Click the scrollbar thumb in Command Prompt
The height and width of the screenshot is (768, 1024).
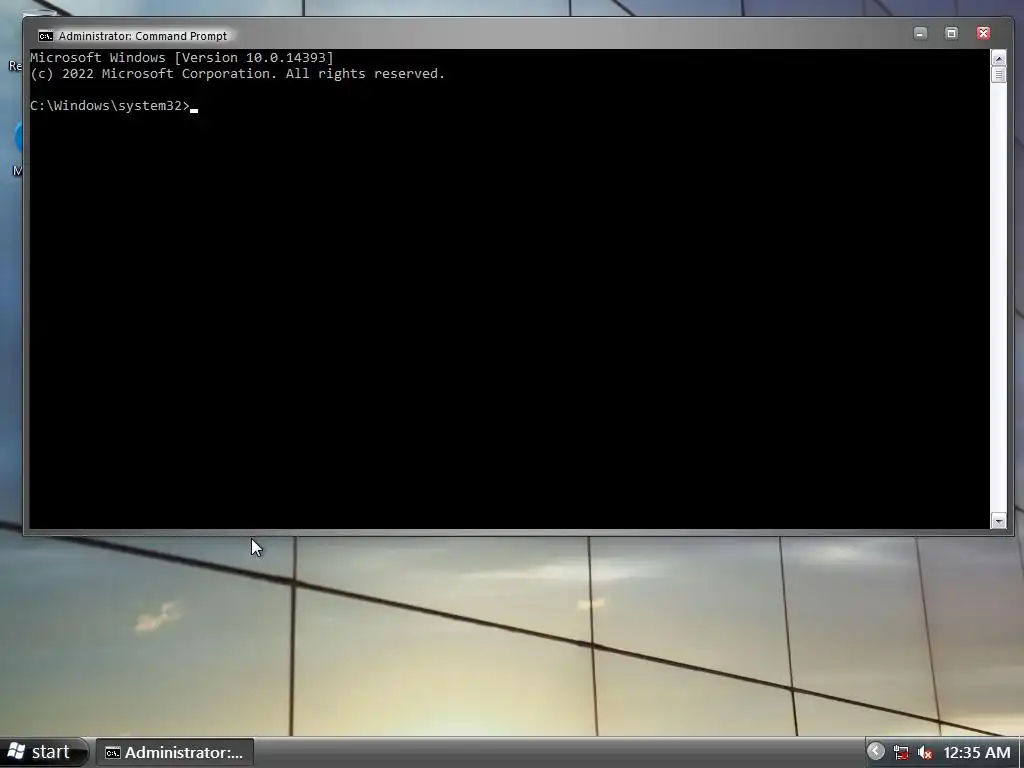[x=998, y=74]
